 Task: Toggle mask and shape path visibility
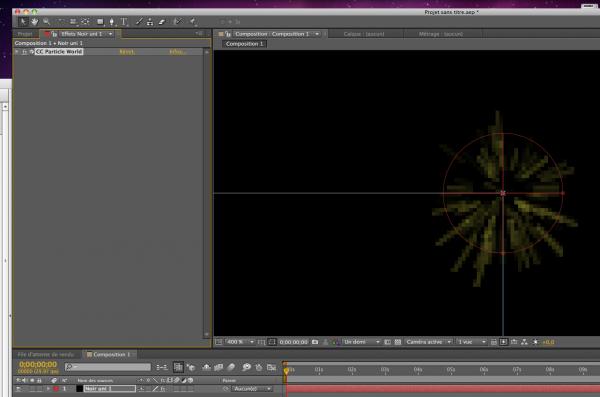pos(272,342)
